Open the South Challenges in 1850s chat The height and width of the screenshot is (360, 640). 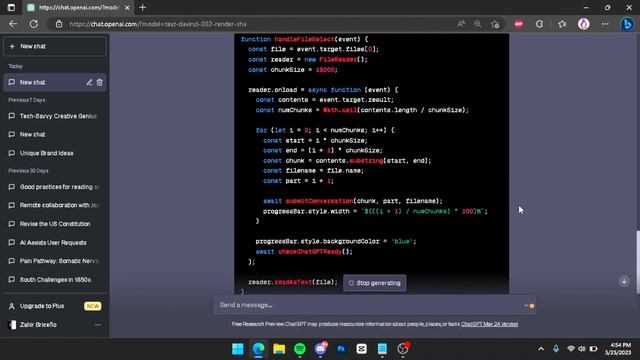point(55,280)
